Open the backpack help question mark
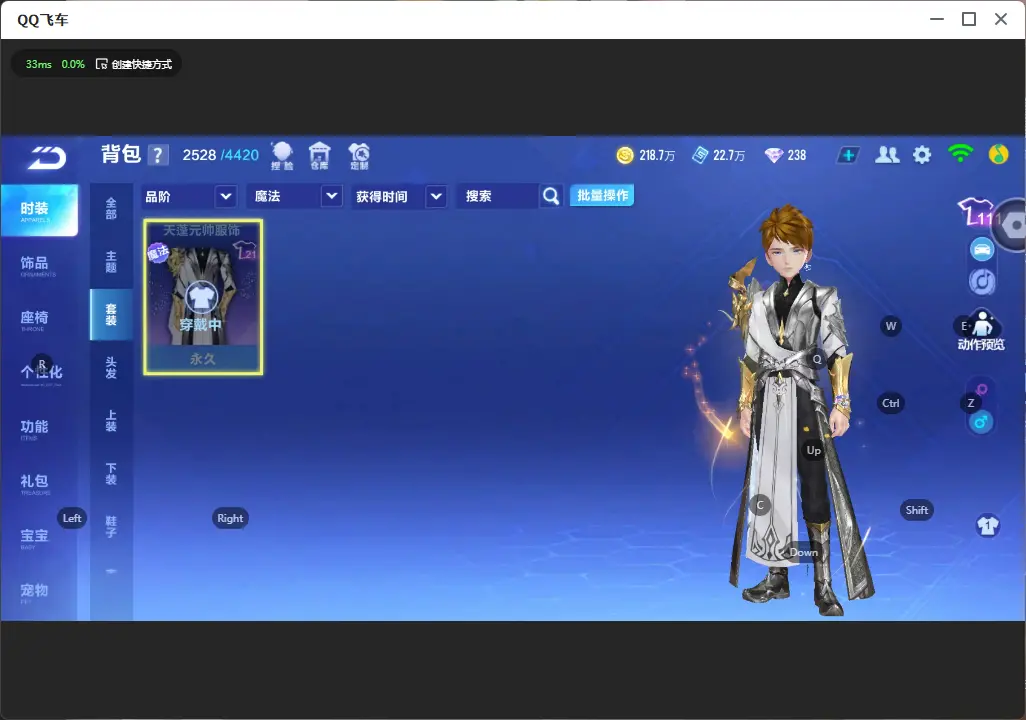 158,155
